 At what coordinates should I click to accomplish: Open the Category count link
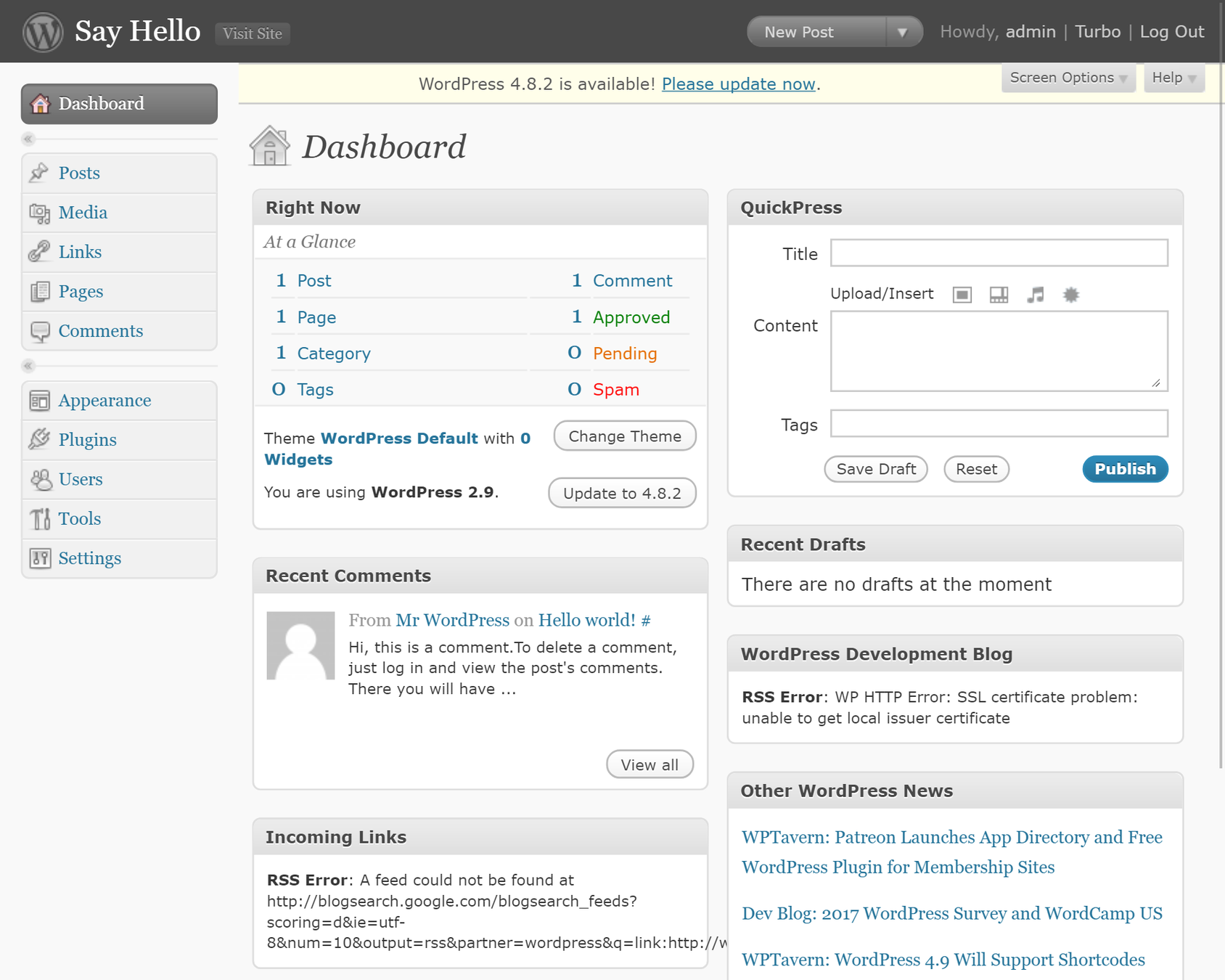click(x=334, y=354)
